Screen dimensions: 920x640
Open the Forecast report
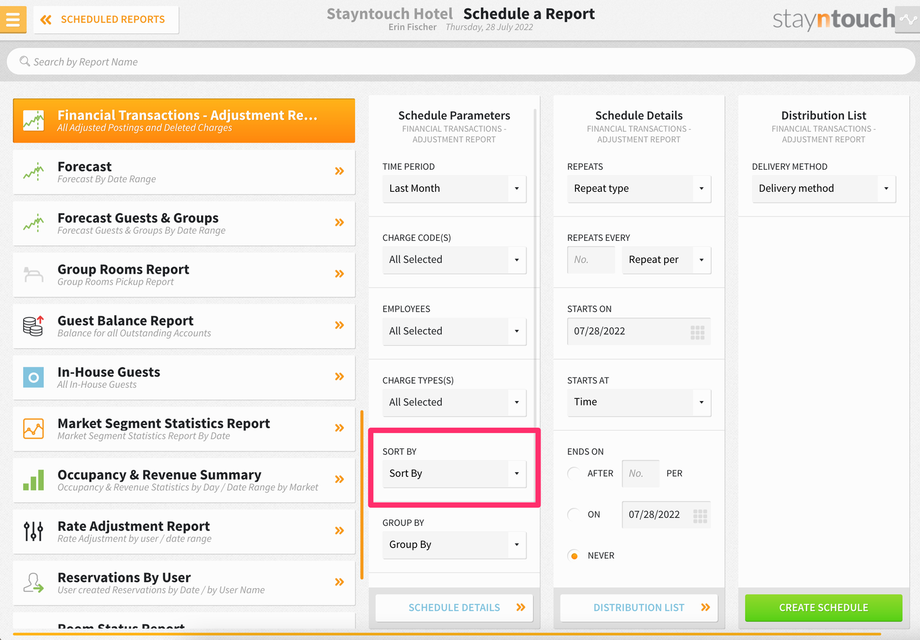[x=184, y=172]
